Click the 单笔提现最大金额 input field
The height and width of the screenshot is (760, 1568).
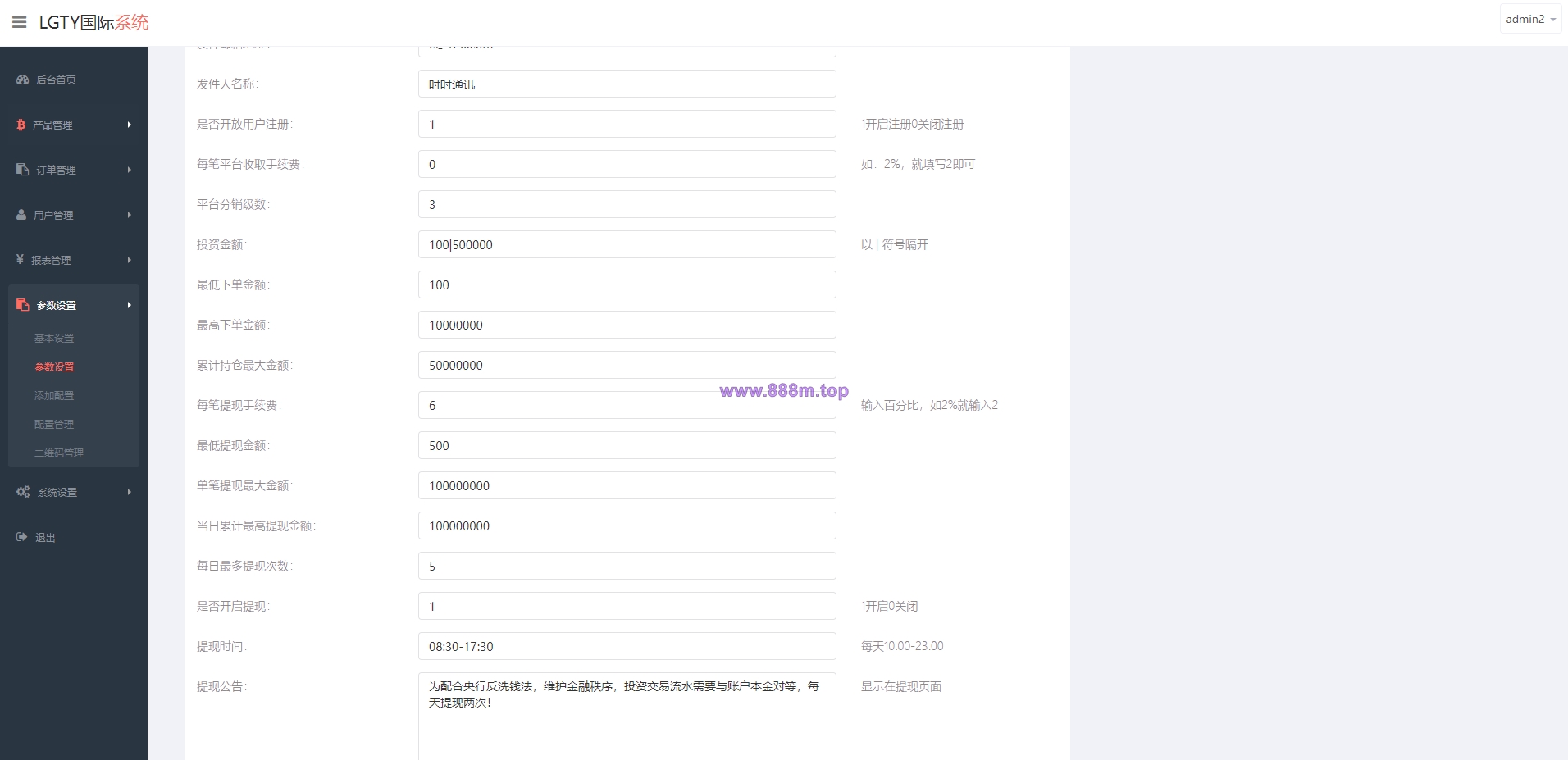coord(627,485)
